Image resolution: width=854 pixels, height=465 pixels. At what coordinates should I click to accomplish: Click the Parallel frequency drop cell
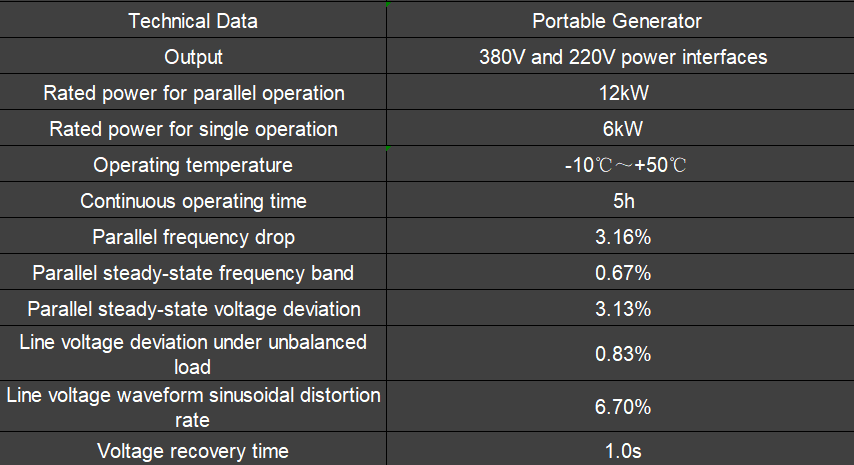click(x=193, y=237)
